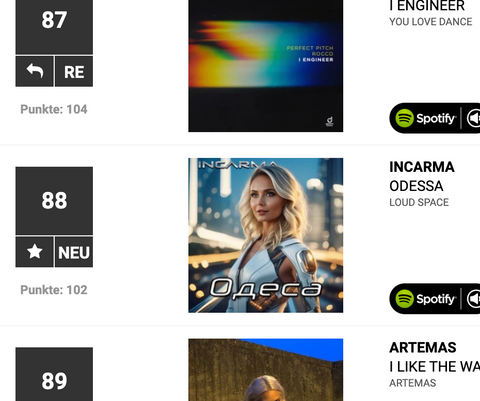This screenshot has width=480, height=401.
Task: Click Punkte: 102 score text
Action: (x=54, y=290)
